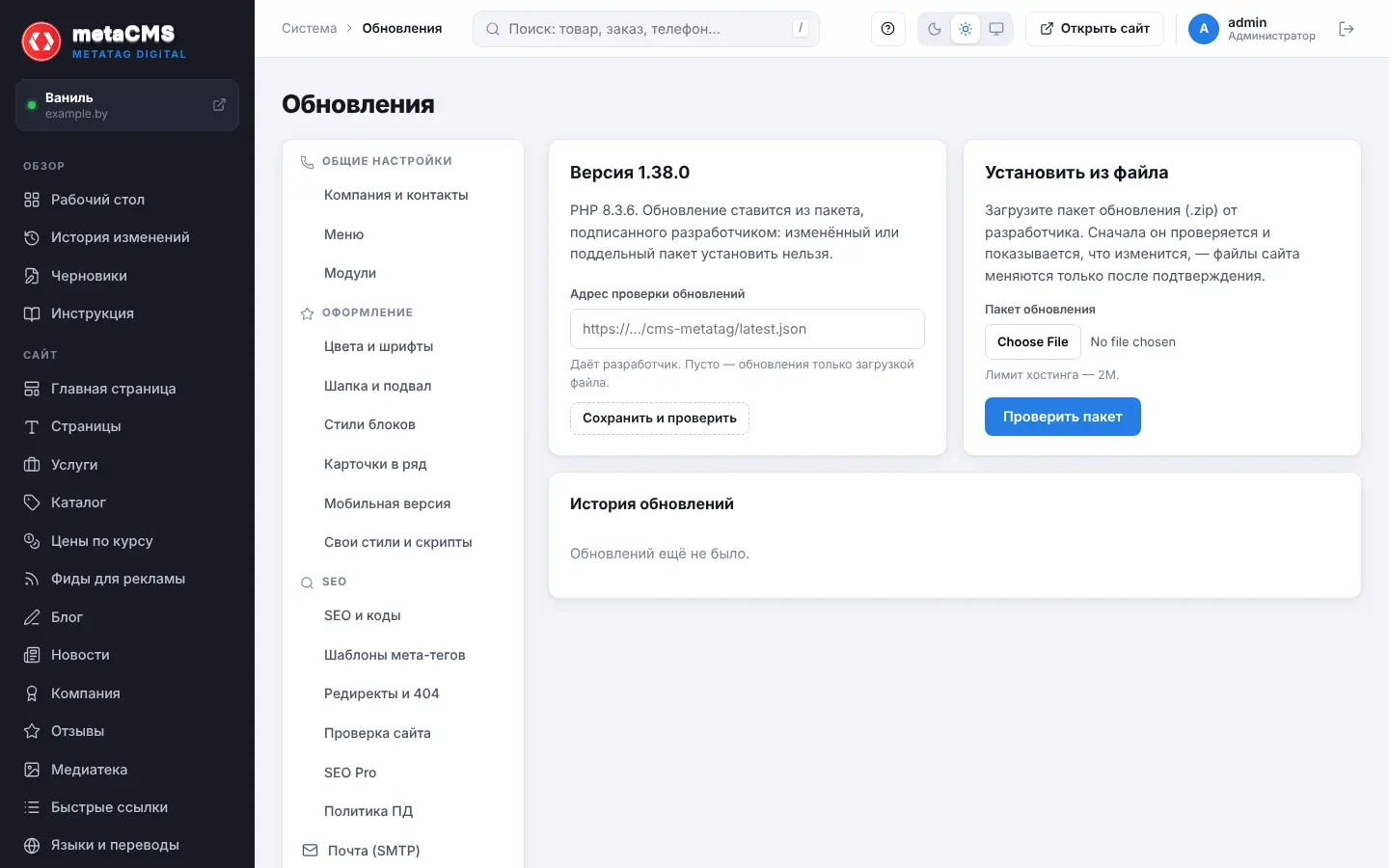Focus the update check address field
Image resolution: width=1389 pixels, height=868 pixels.
click(748, 329)
